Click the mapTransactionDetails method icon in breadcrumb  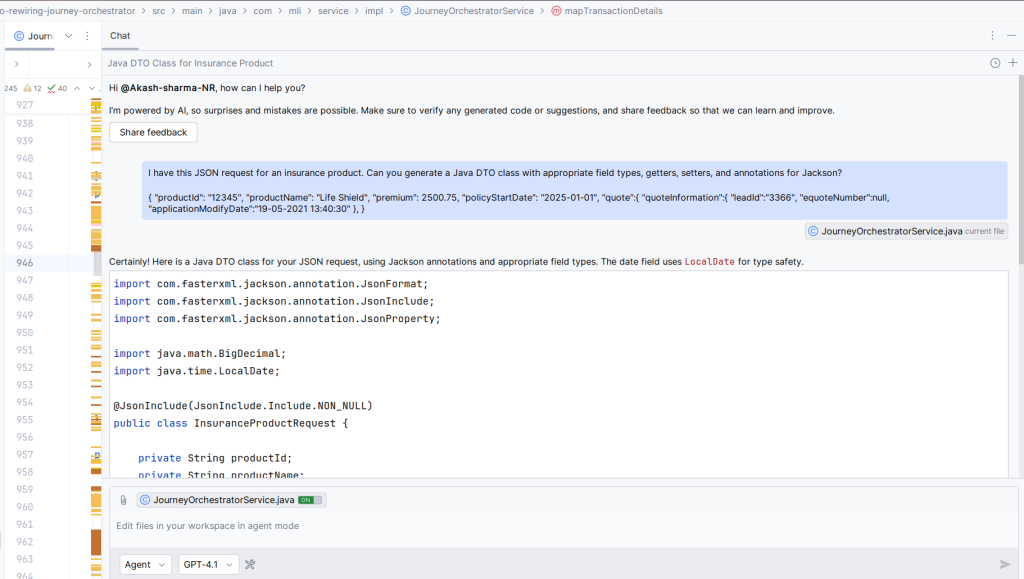coord(556,11)
